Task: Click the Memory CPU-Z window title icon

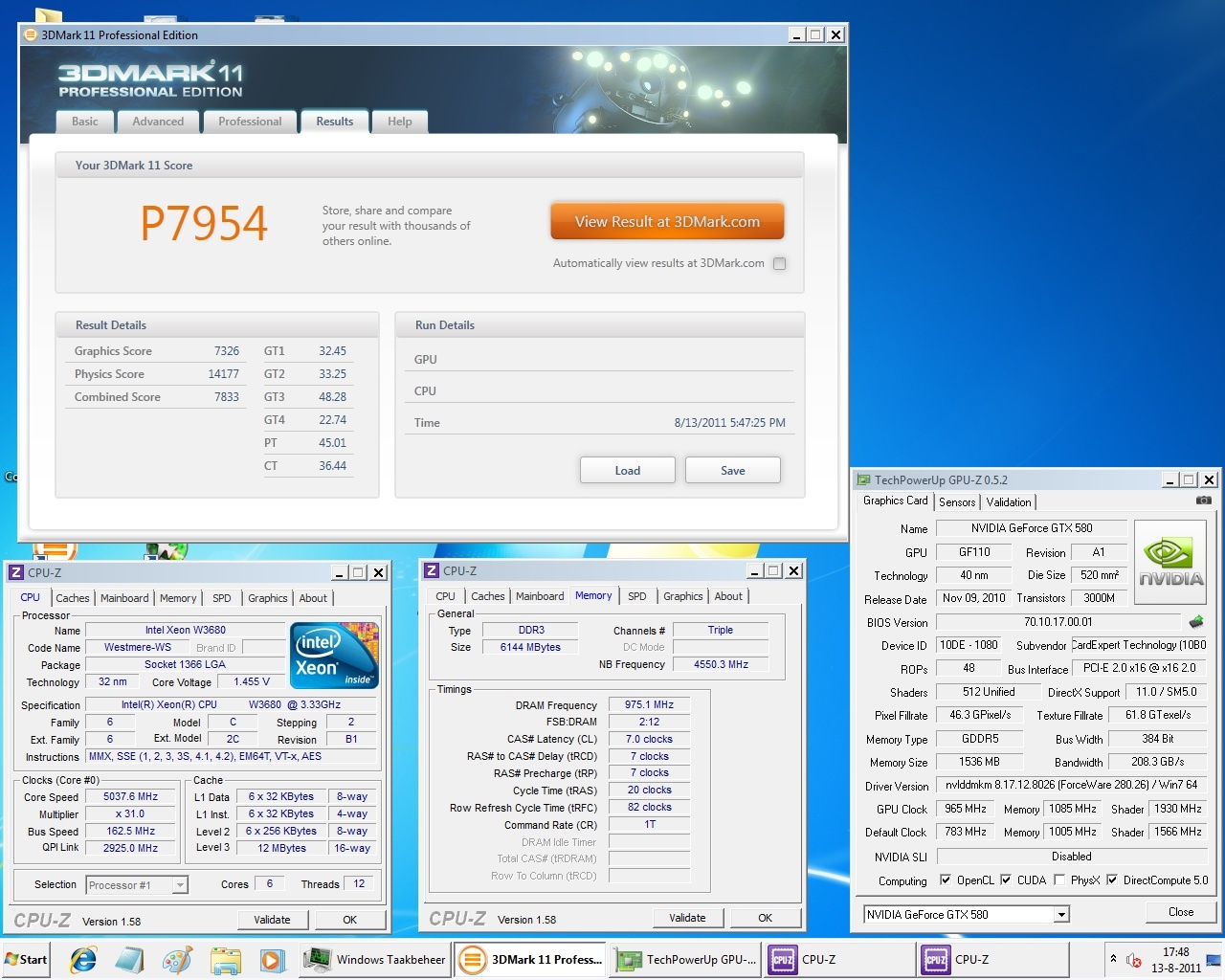Action: click(432, 570)
